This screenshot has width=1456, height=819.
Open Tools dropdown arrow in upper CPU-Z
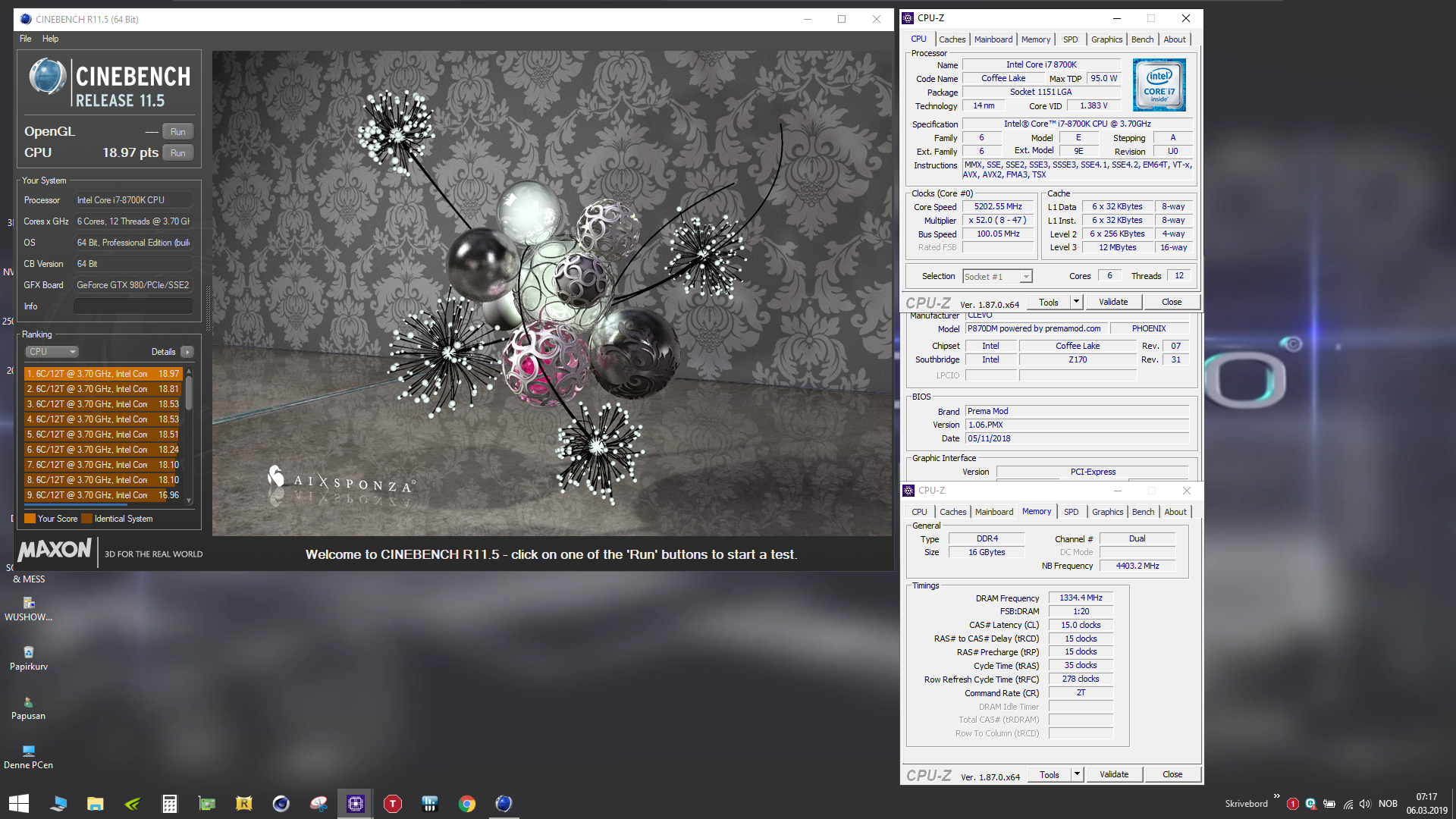pos(1076,302)
